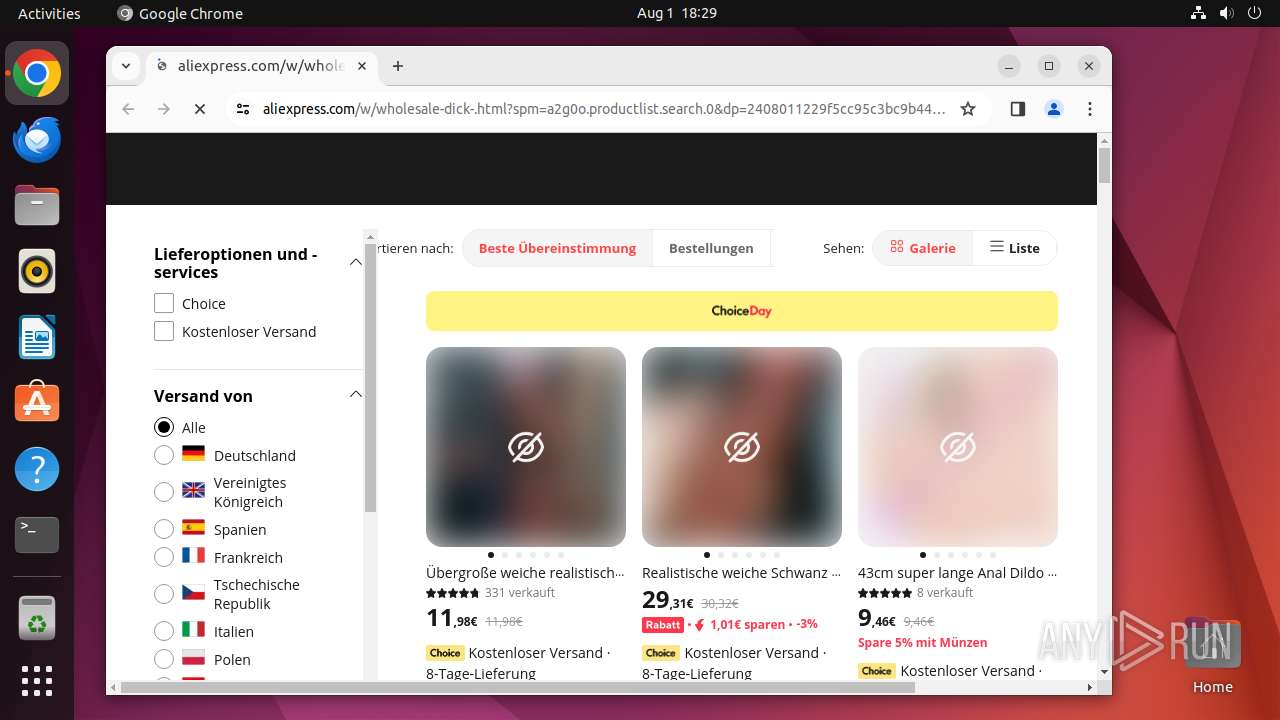Screen dimensions: 1280x720
Task: Collapse the Versand von section
Action: pyautogui.click(x=355, y=394)
